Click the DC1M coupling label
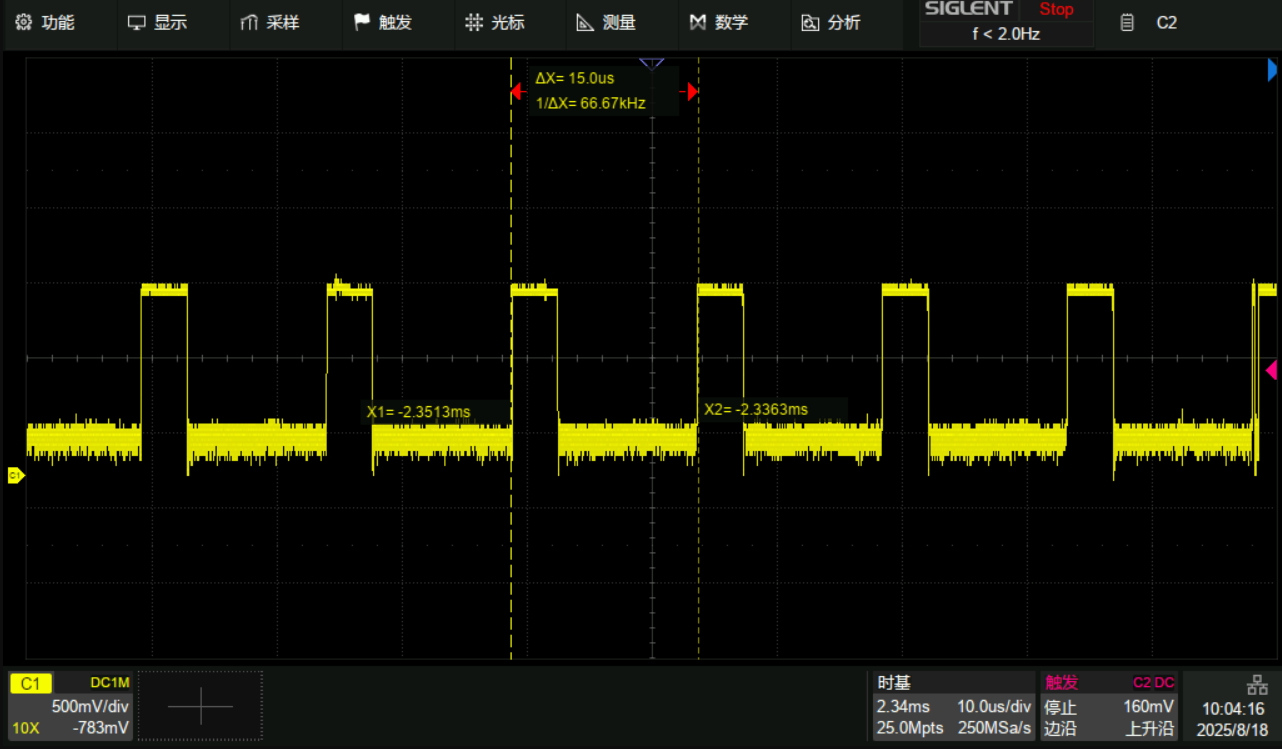Viewport: 1282px width, 749px height. pyautogui.click(x=110, y=683)
